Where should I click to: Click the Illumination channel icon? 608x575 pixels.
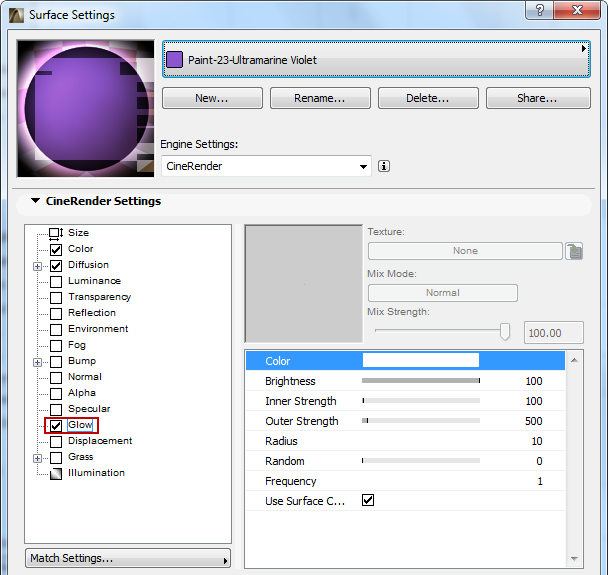coord(56,473)
